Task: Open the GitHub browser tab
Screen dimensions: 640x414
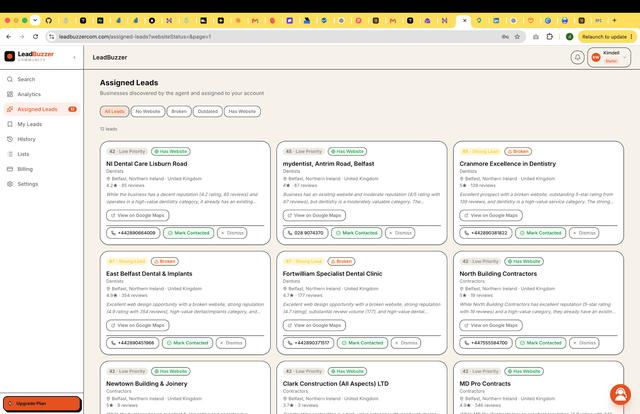Action: [49, 20]
